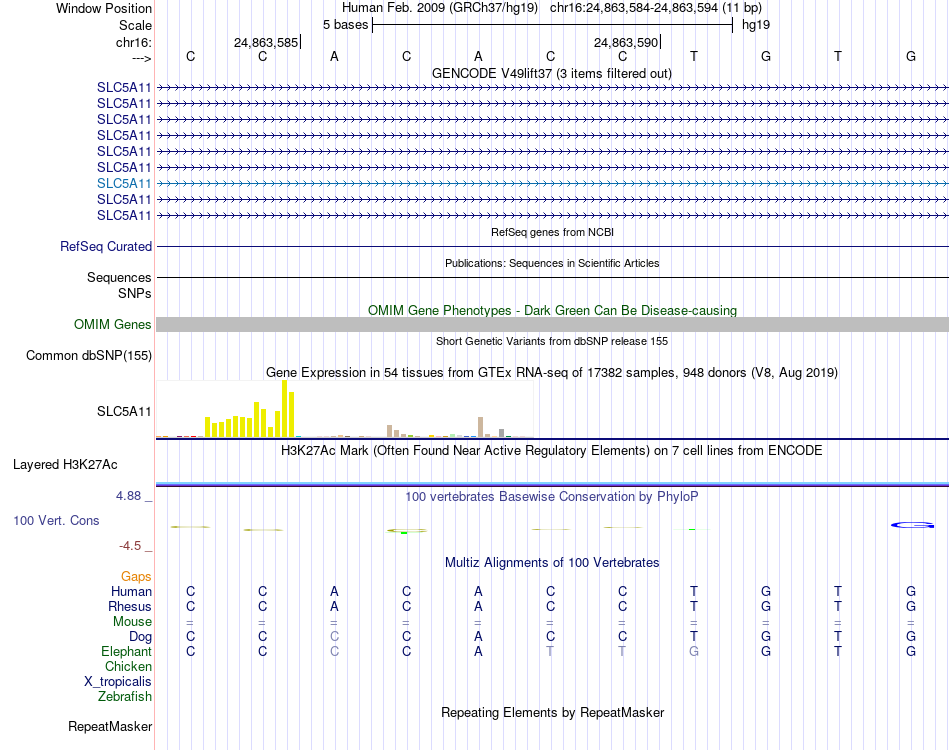Click the OMIM Genes gray bar
The width and height of the screenshot is (950, 750).
tap(552, 325)
